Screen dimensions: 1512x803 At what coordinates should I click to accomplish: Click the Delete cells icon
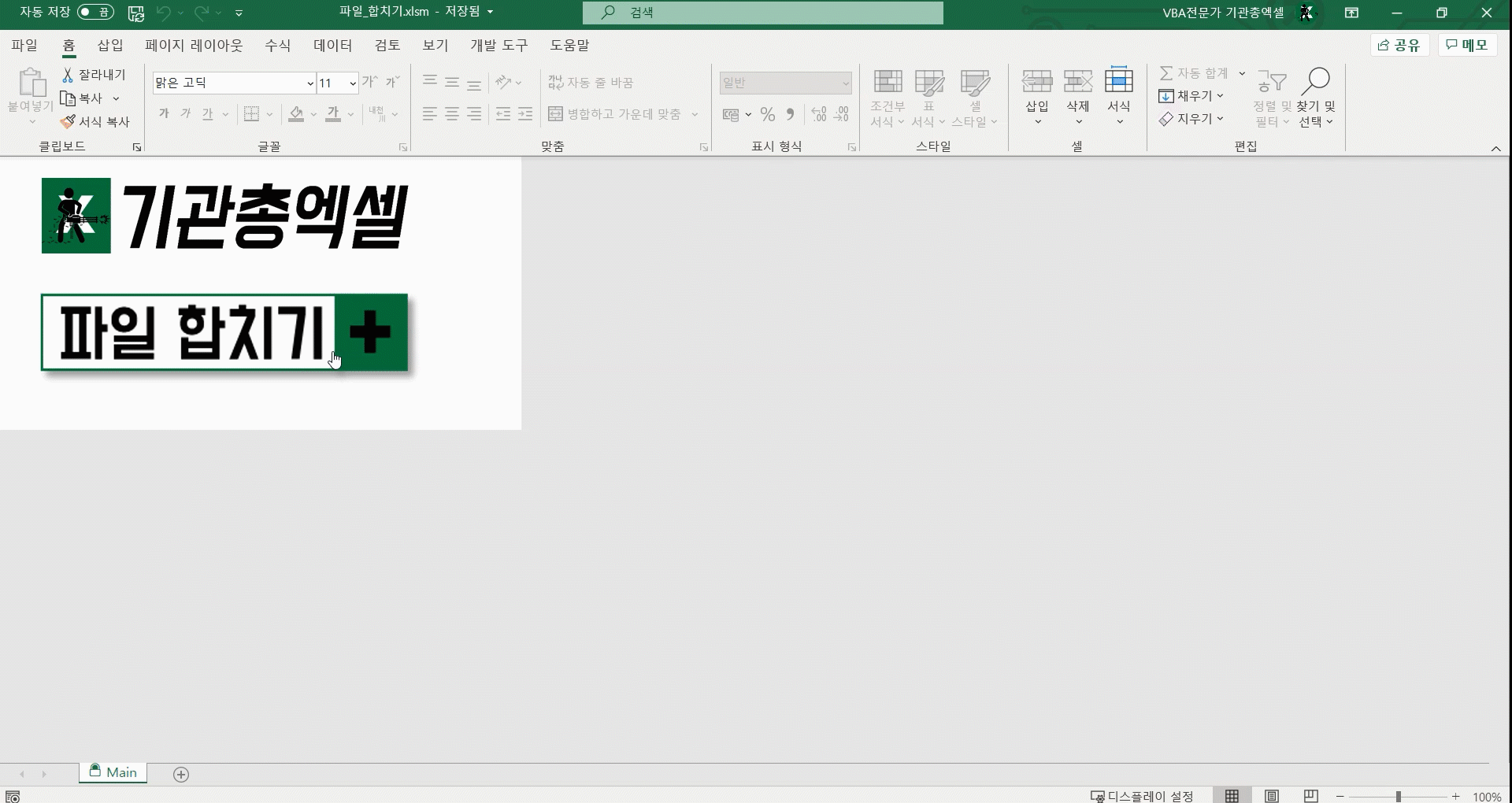[x=1077, y=82]
